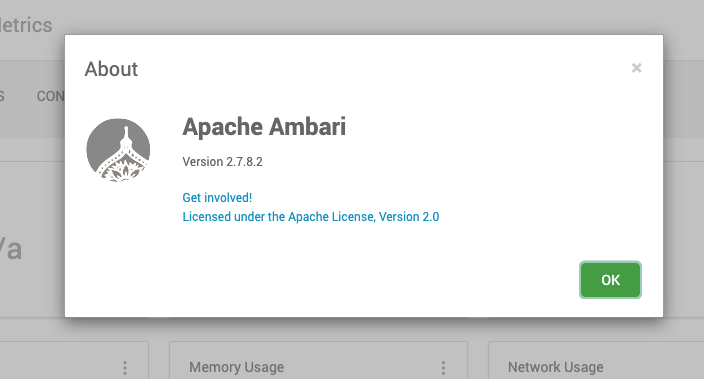Click the About dialog title
This screenshot has width=704, height=379.
[x=111, y=69]
